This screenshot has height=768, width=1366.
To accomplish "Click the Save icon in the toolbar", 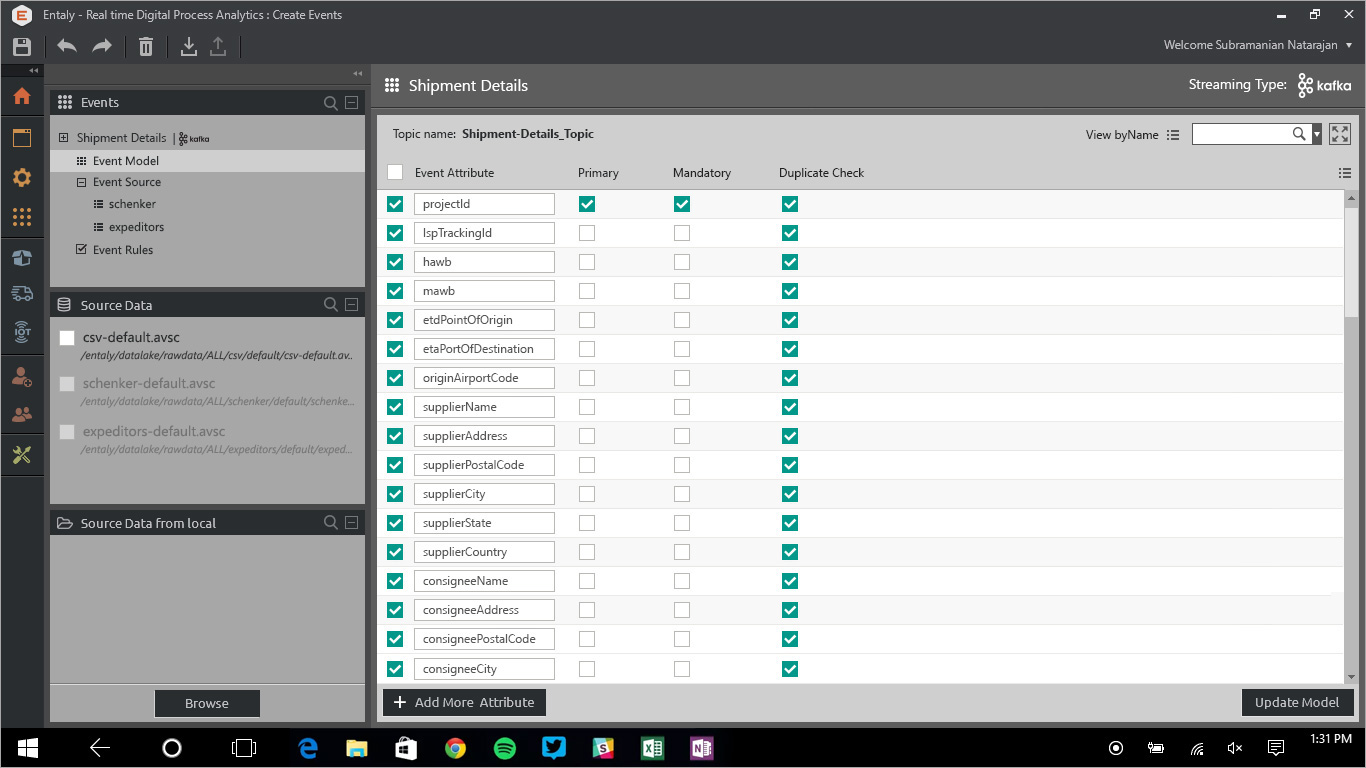I will [22, 47].
